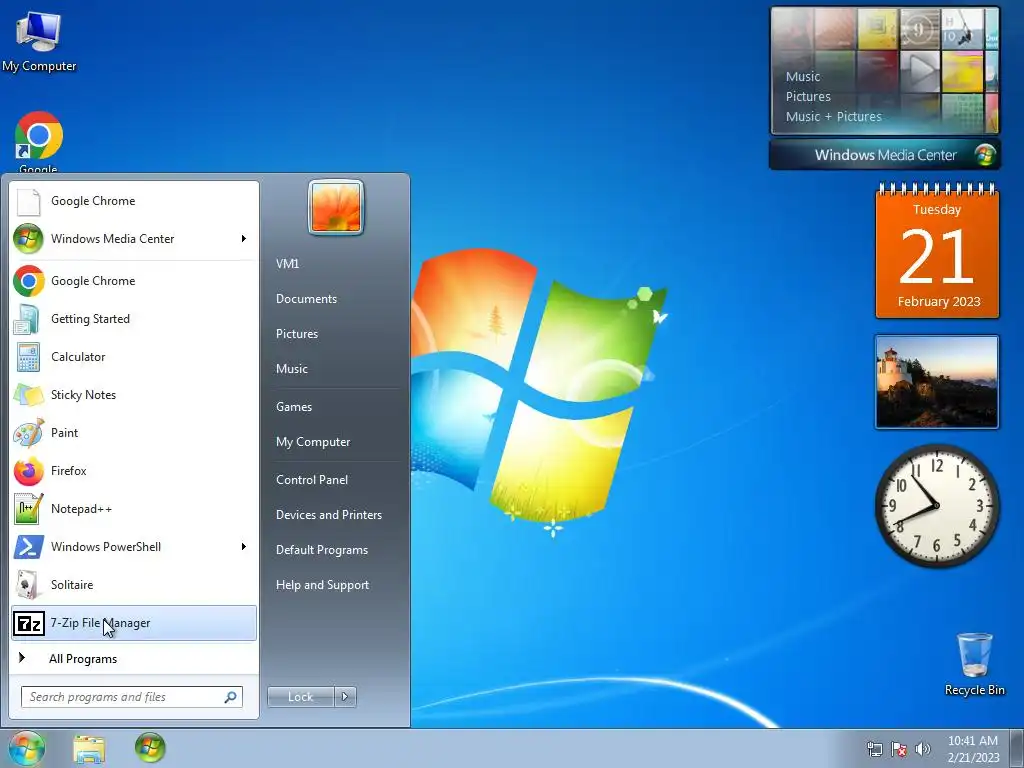Click the analog clock gadget

point(937,505)
